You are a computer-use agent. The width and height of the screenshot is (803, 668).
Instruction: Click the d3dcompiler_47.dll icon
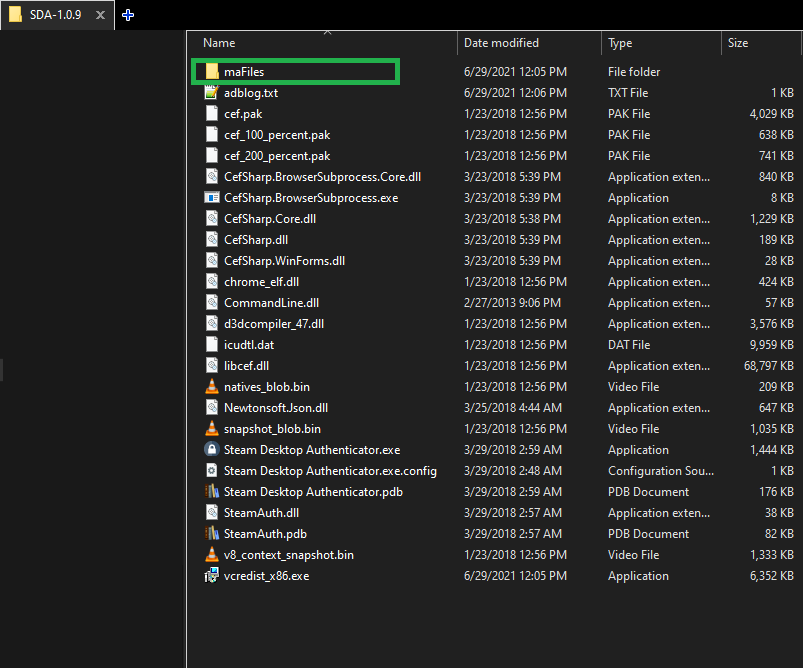[212, 324]
